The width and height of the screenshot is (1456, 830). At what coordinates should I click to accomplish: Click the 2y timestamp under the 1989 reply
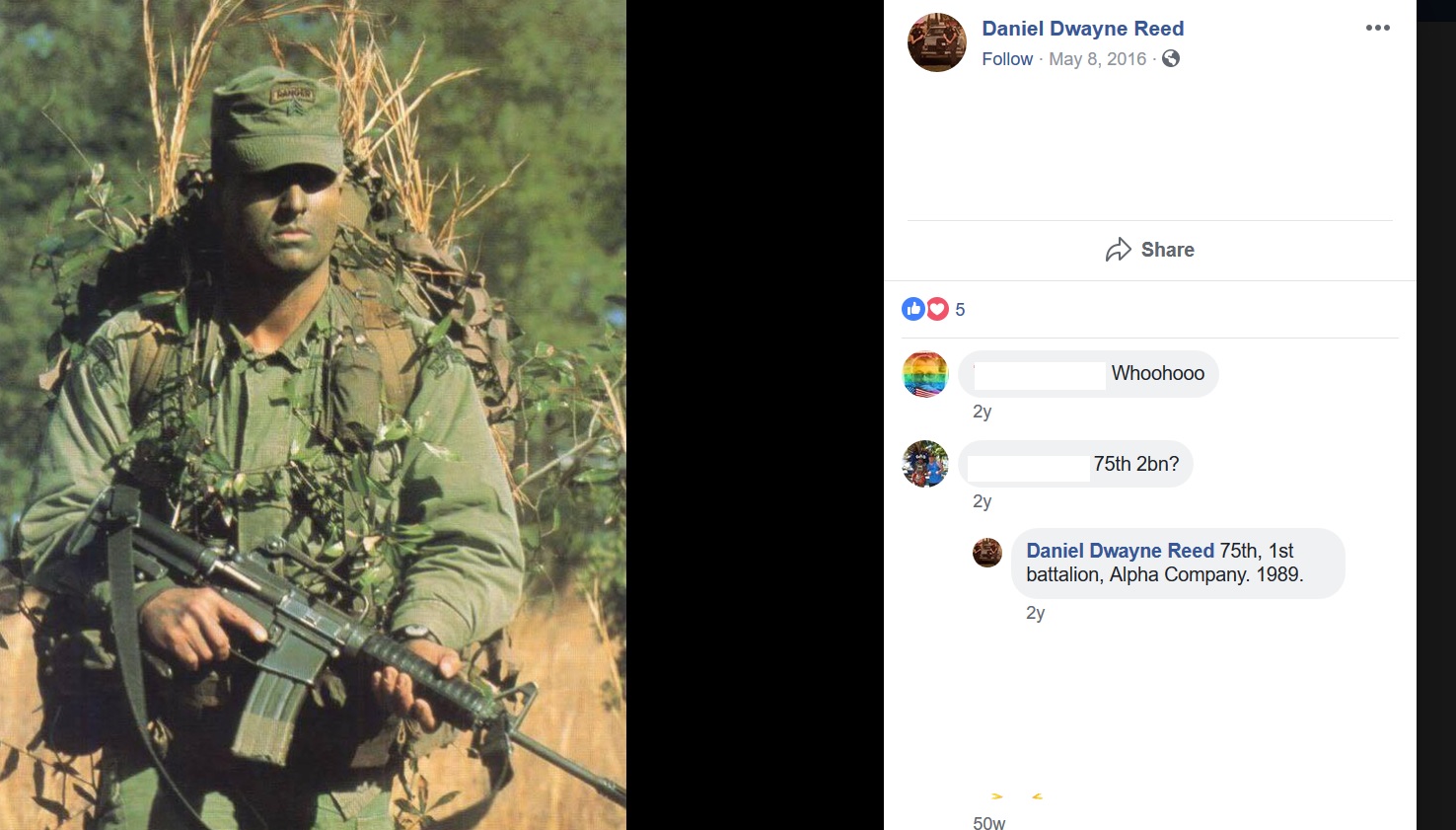1035,613
